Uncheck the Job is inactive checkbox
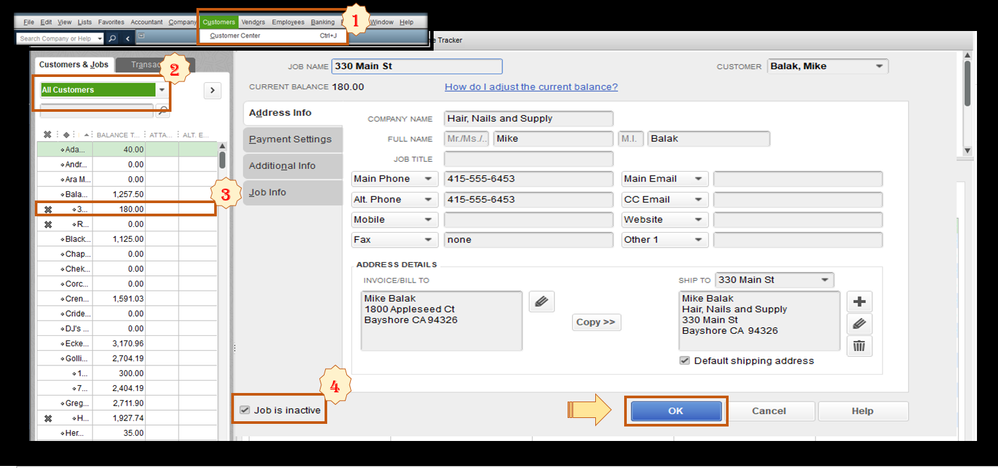998x468 pixels. pyautogui.click(x=244, y=410)
